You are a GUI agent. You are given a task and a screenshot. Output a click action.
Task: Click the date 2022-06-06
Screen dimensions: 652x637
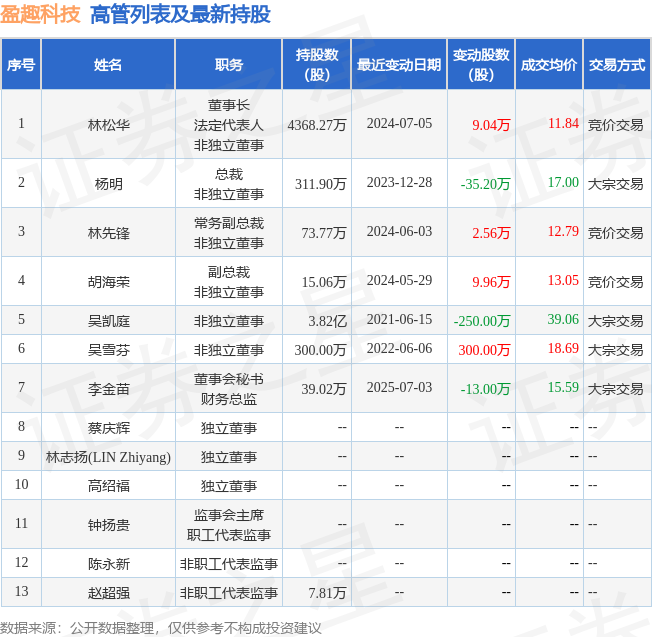click(399, 349)
